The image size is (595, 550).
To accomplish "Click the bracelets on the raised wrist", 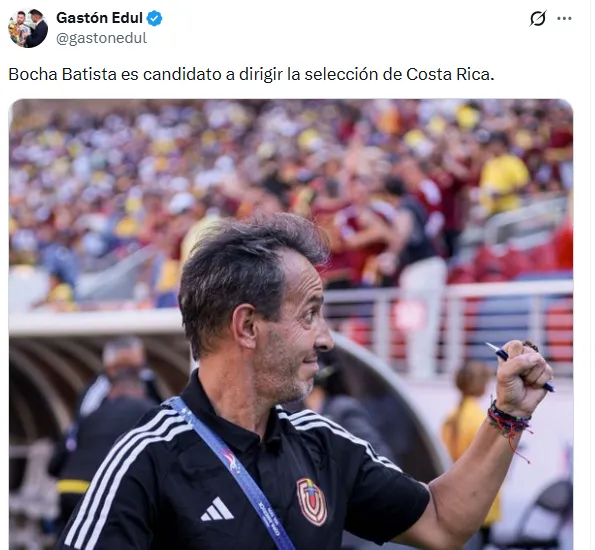I will pos(508,419).
